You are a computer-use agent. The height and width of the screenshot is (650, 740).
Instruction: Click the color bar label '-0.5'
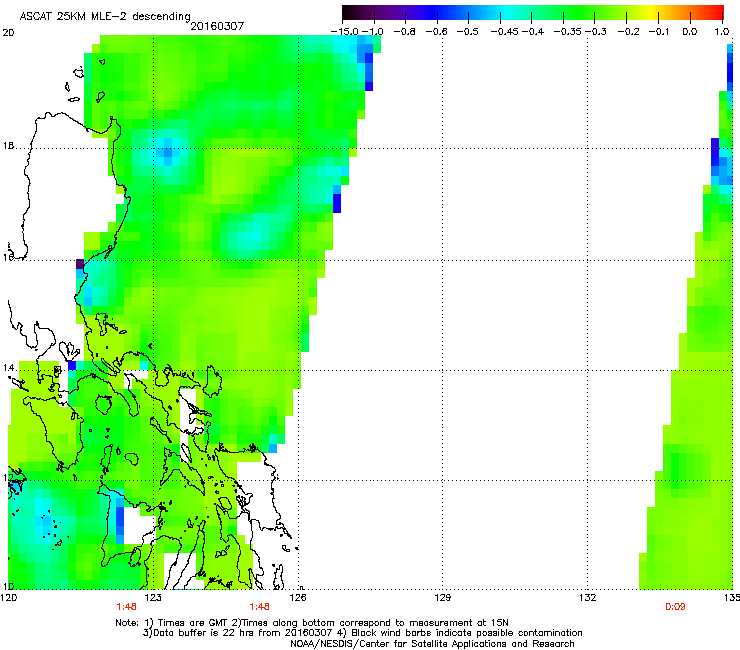pos(468,32)
